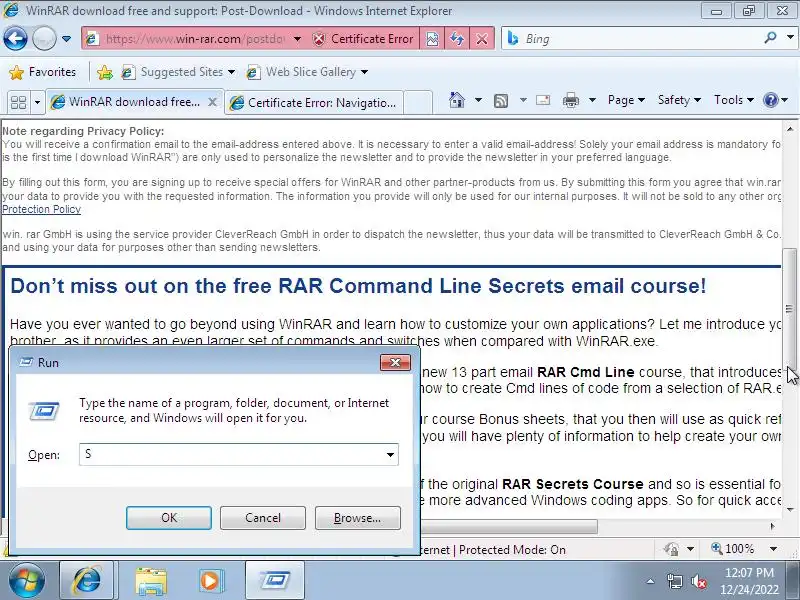The width and height of the screenshot is (800, 600).
Task: Expand the Print options dropdown arrow
Action: (x=592, y=100)
